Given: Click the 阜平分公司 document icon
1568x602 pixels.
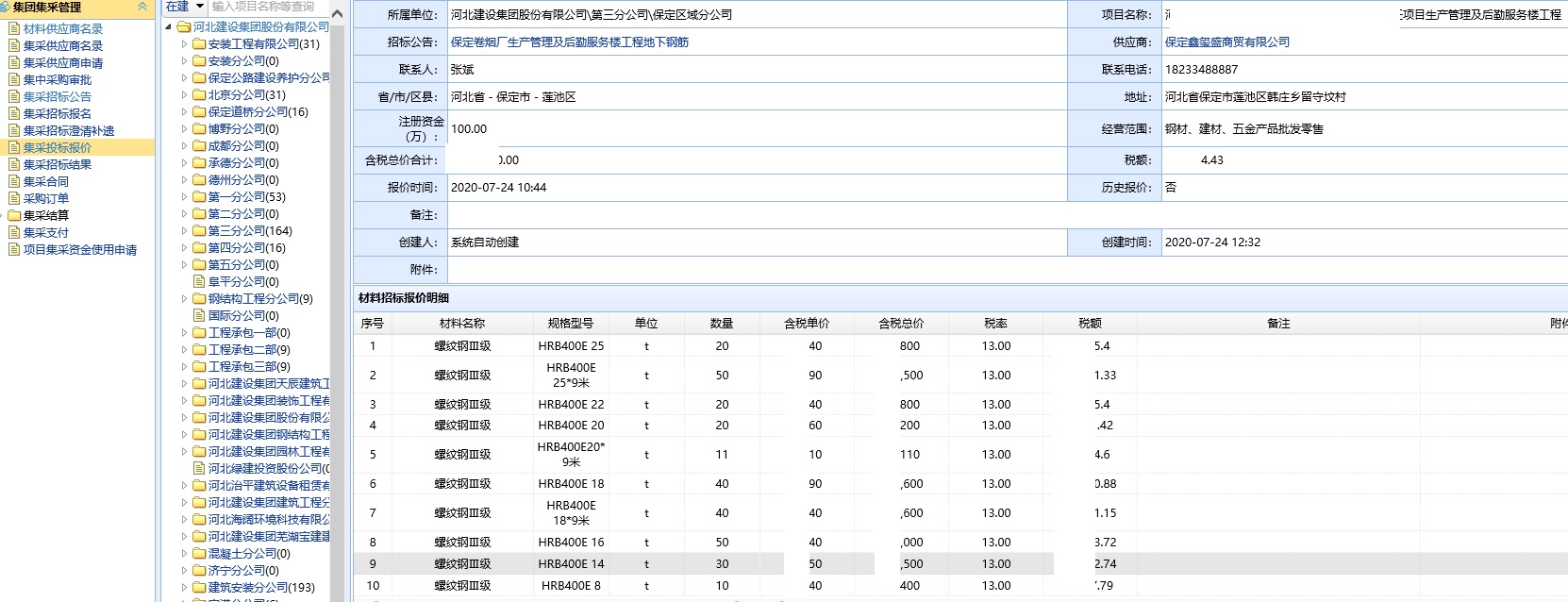Looking at the screenshot, I should click(199, 281).
